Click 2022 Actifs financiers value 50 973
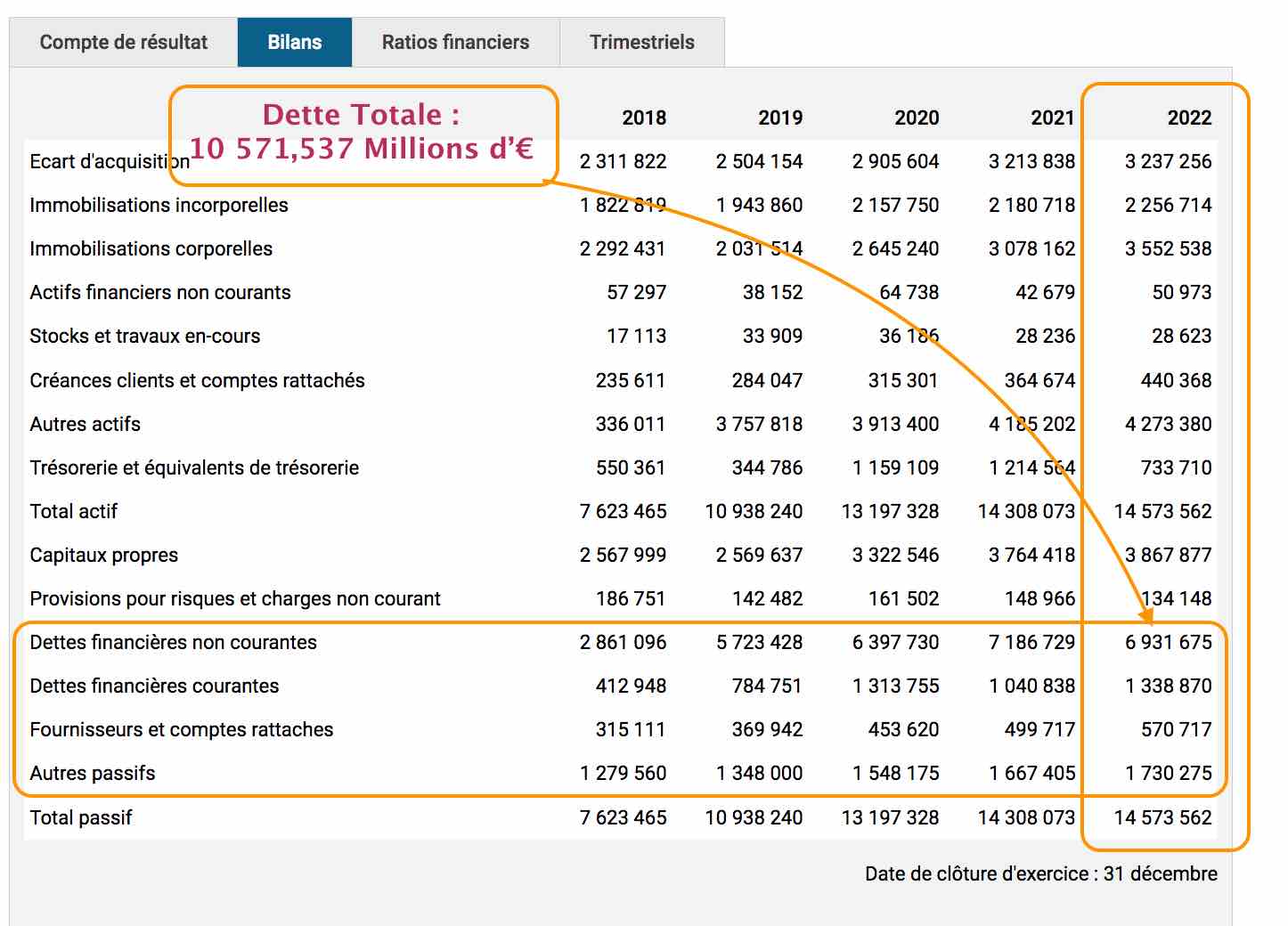 pos(1181,292)
